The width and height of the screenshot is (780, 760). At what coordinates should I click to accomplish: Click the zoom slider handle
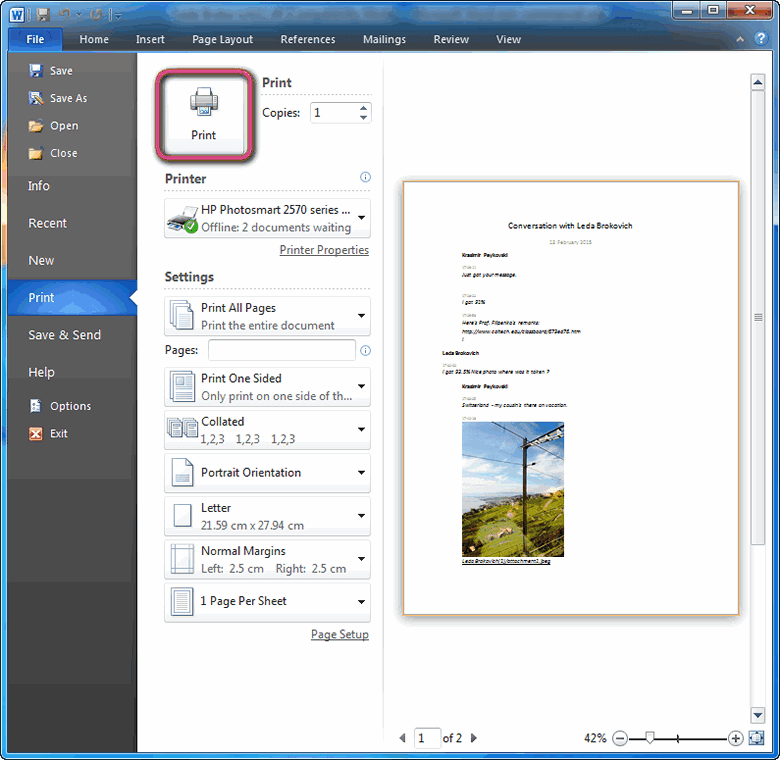pyautogui.click(x=649, y=738)
